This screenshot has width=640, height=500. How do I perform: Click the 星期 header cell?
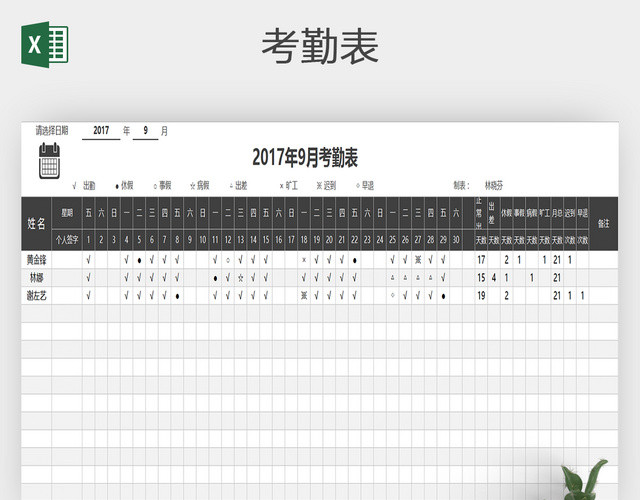(67, 213)
